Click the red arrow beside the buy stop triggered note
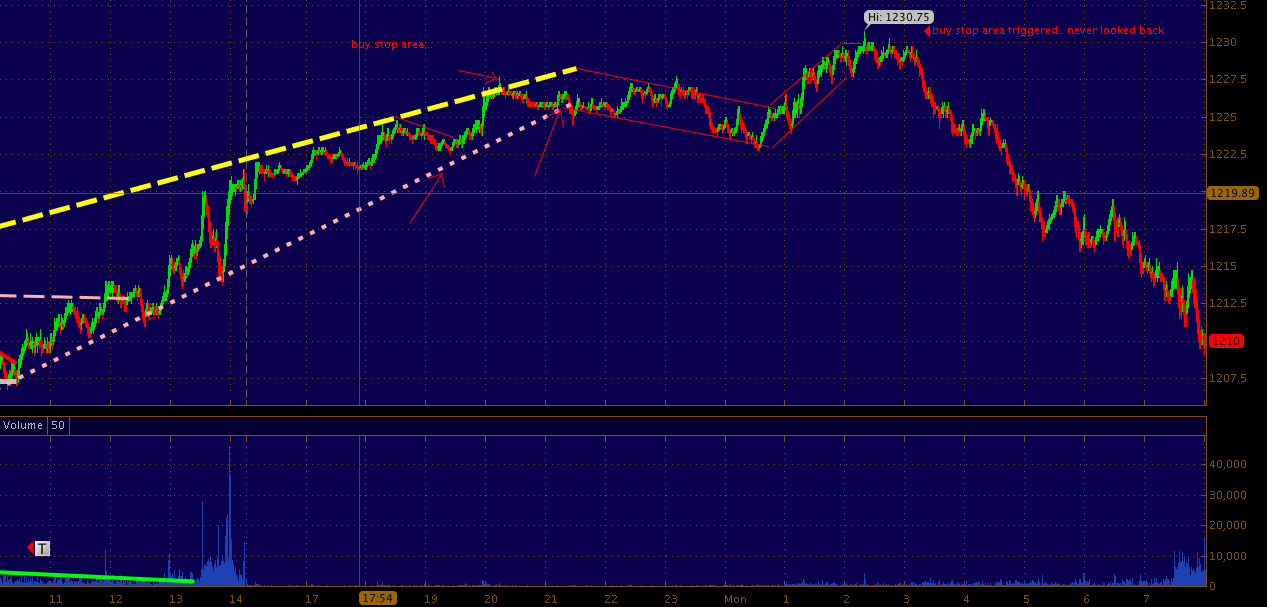The height and width of the screenshot is (607, 1267). (927, 31)
